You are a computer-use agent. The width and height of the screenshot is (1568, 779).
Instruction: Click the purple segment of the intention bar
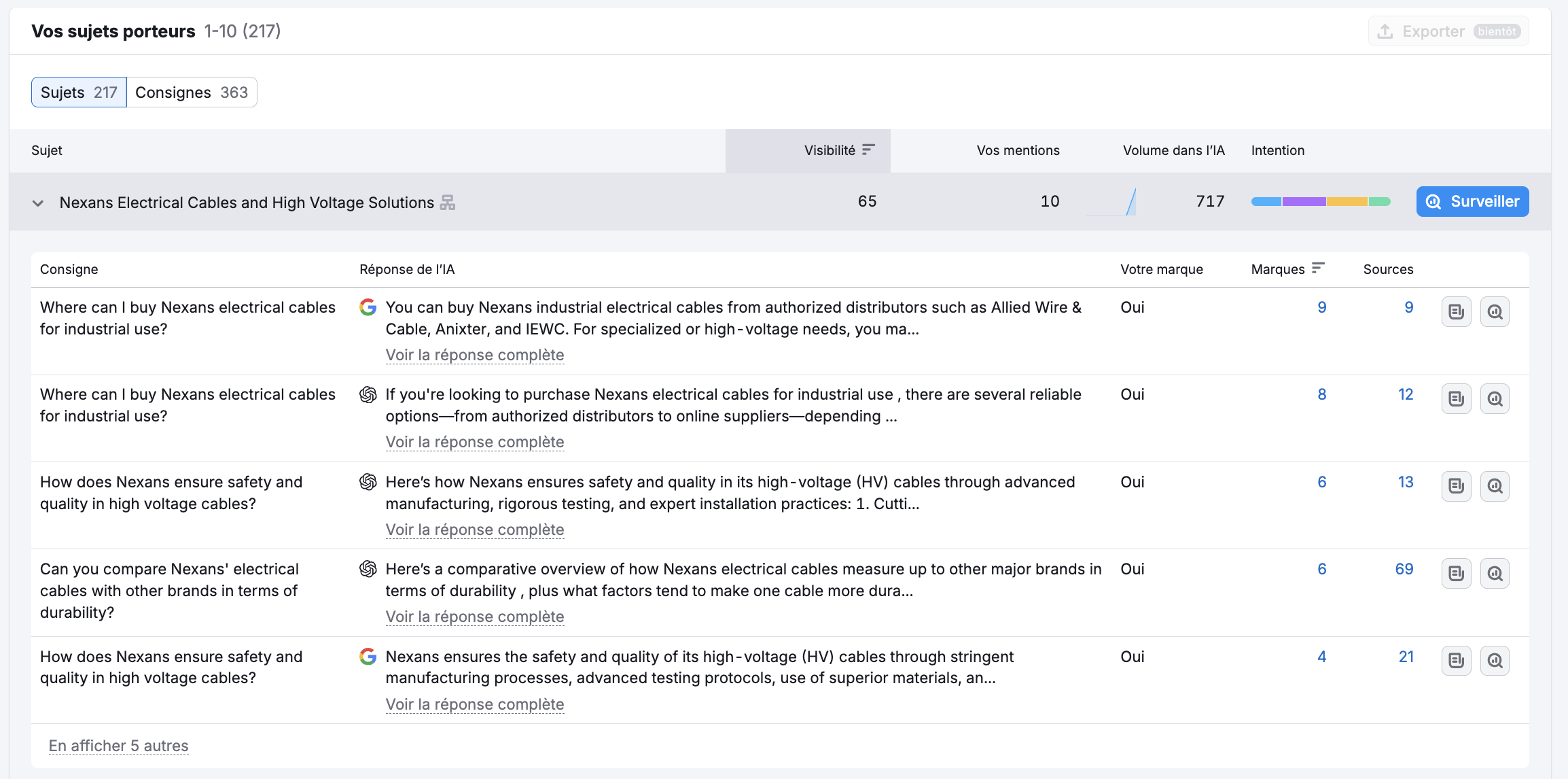tap(1304, 201)
